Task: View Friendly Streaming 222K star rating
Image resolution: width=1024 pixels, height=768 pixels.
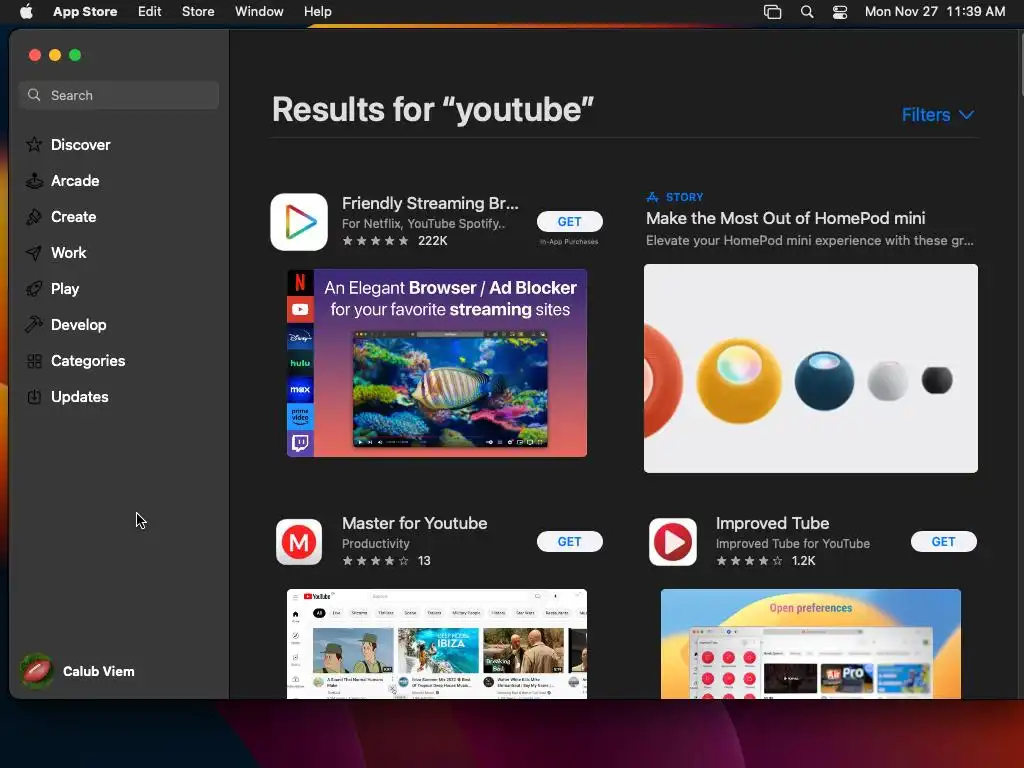Action: coord(394,241)
